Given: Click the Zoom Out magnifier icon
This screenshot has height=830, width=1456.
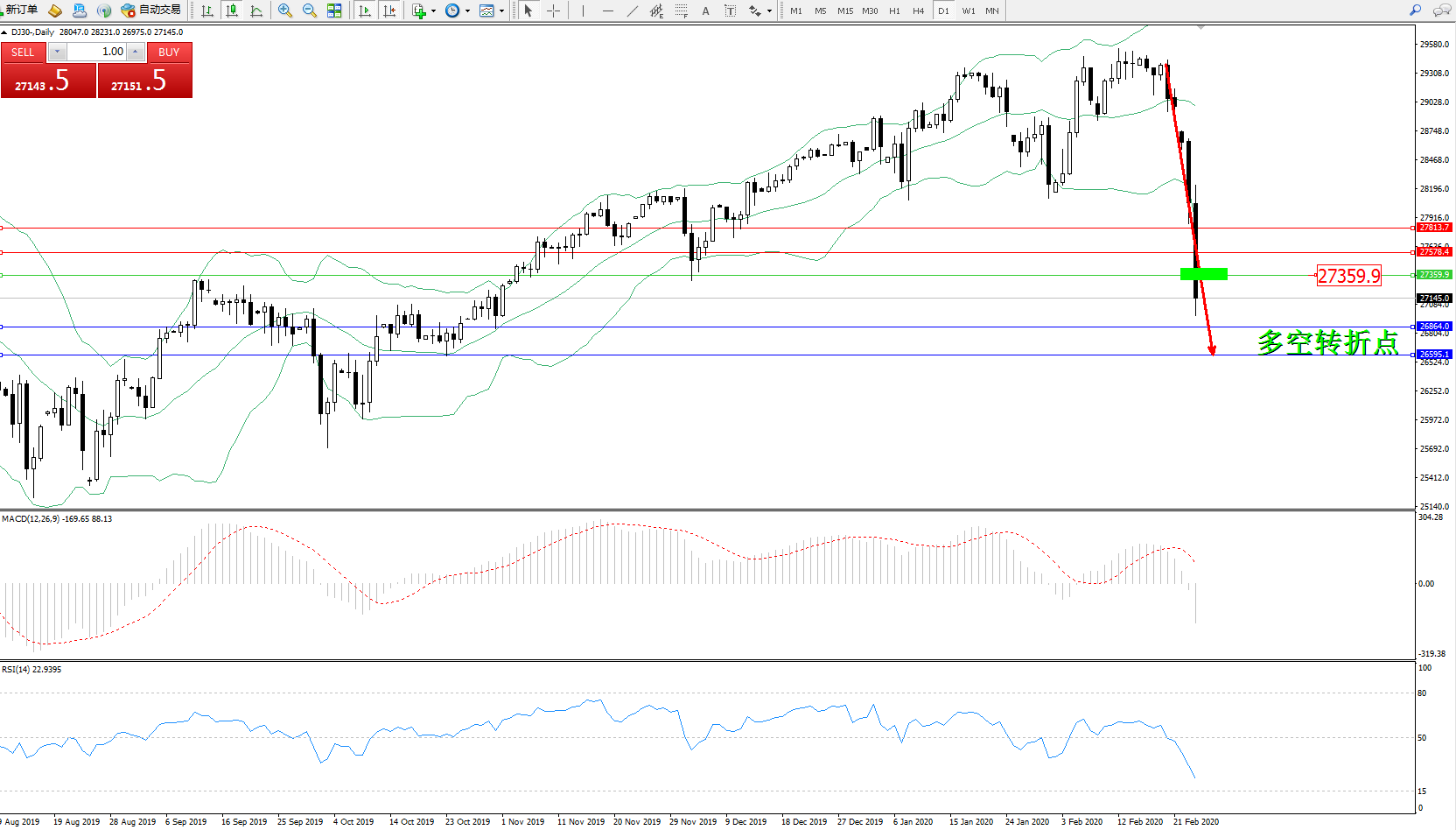Looking at the screenshot, I should point(309,11).
